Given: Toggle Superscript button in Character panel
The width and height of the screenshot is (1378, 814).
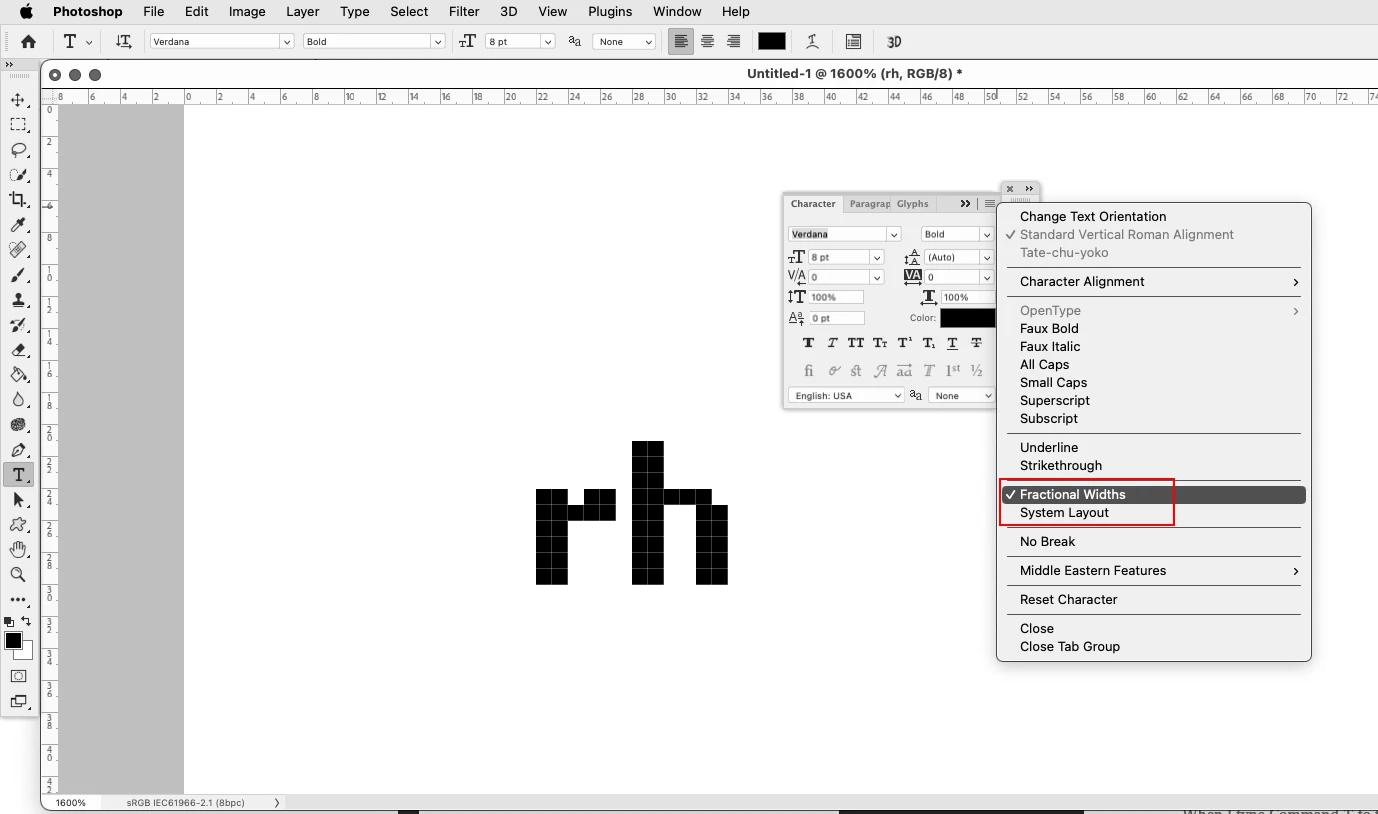Looking at the screenshot, I should [x=904, y=343].
